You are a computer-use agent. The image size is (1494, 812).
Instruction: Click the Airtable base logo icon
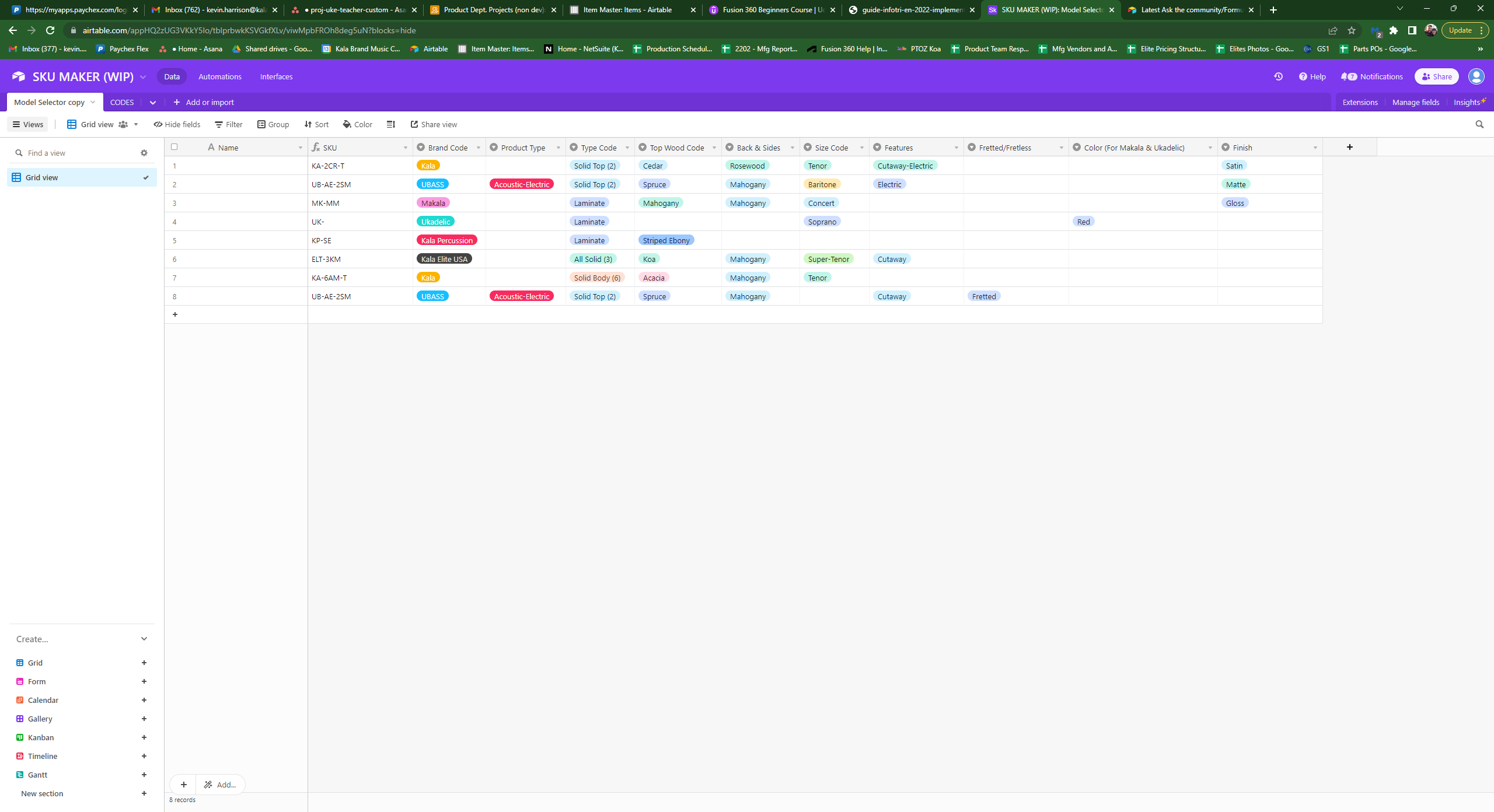19,76
